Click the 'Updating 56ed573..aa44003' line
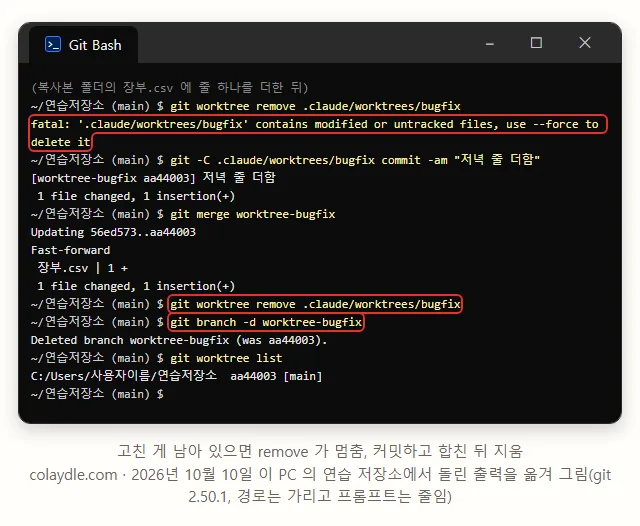The image size is (640, 526). 113,232
